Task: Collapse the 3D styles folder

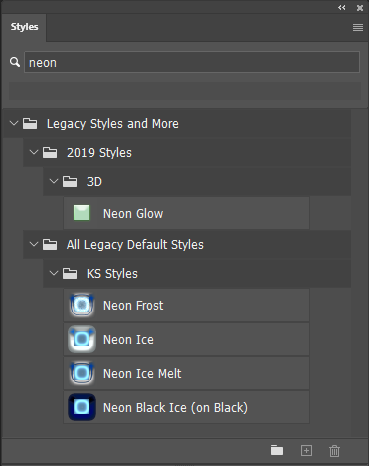Action: pos(54,181)
